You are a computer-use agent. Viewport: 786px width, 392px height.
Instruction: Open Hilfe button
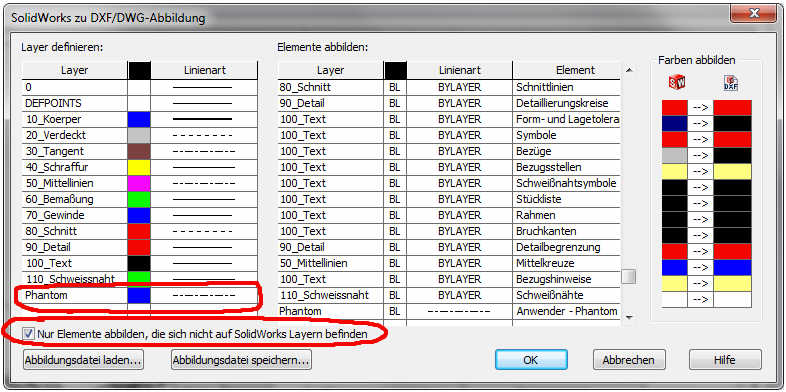[x=725, y=360]
